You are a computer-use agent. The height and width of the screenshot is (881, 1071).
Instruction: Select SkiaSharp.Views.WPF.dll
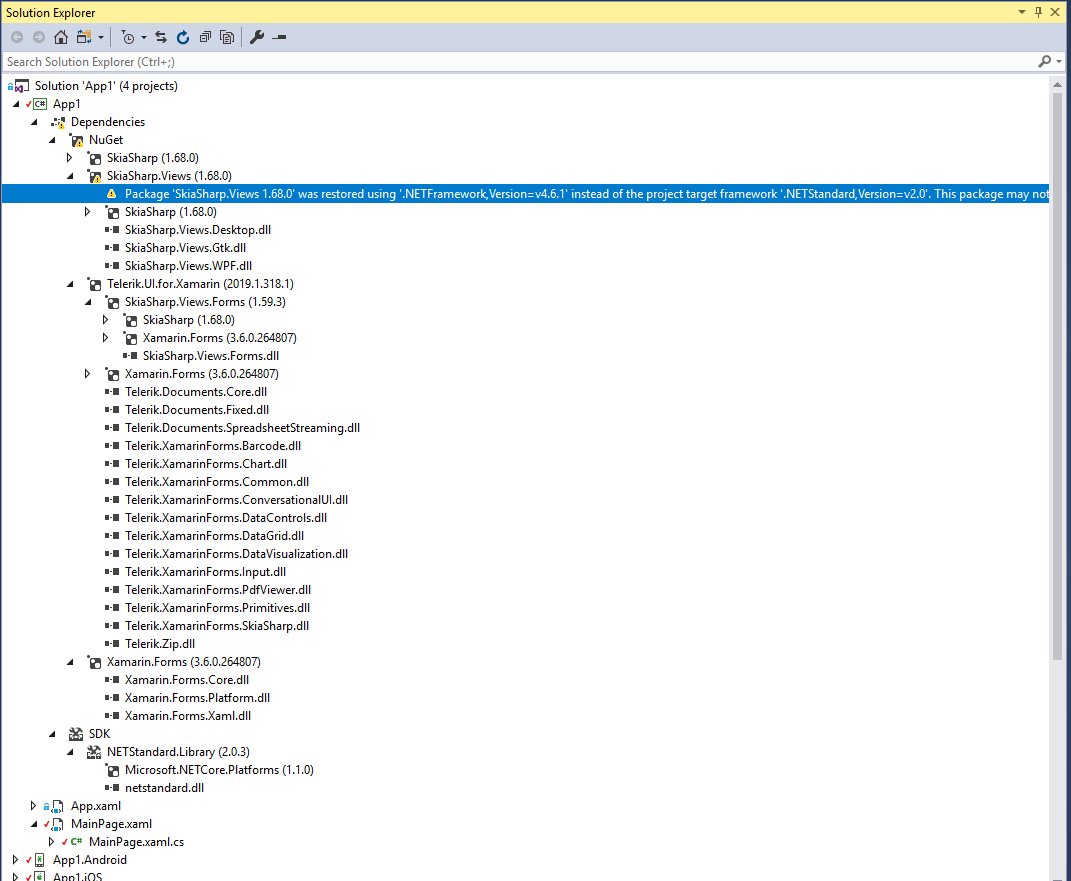(x=189, y=266)
